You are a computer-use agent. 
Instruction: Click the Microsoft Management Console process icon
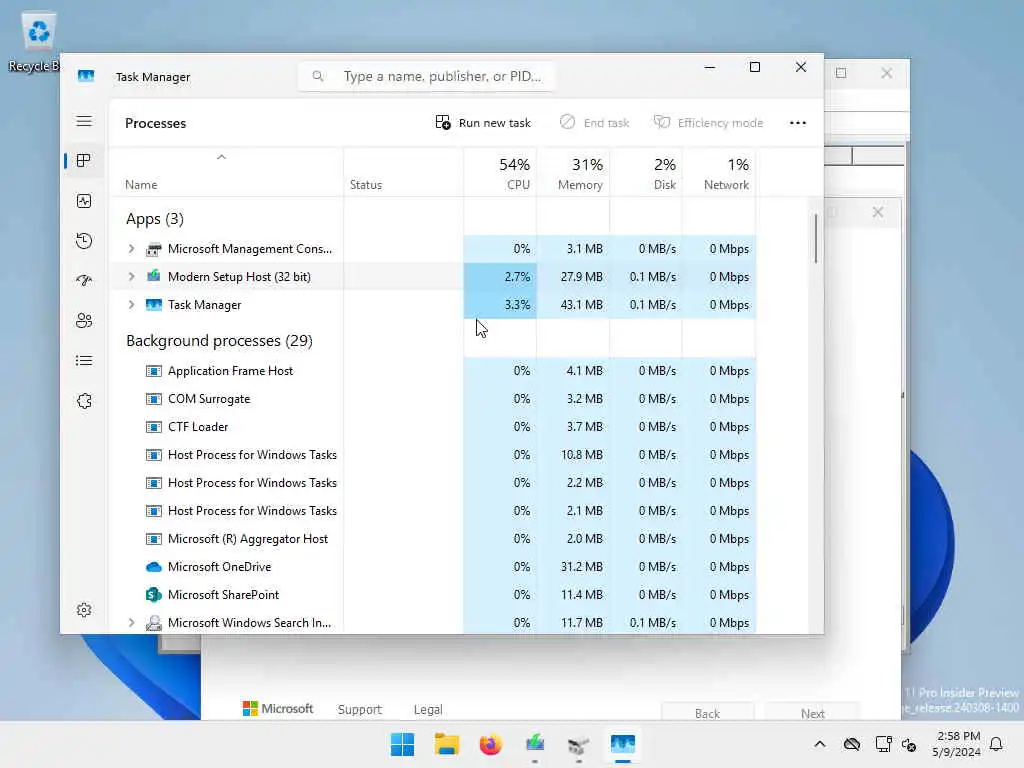coord(153,249)
